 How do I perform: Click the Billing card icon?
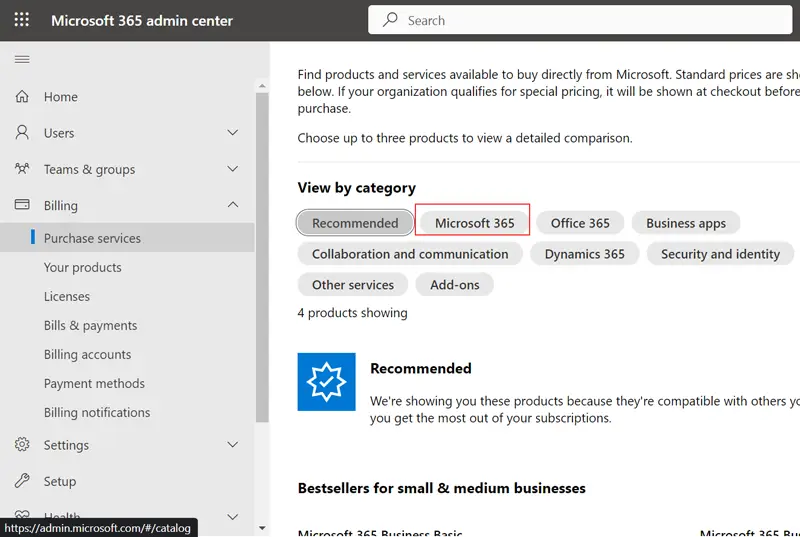(x=22, y=205)
